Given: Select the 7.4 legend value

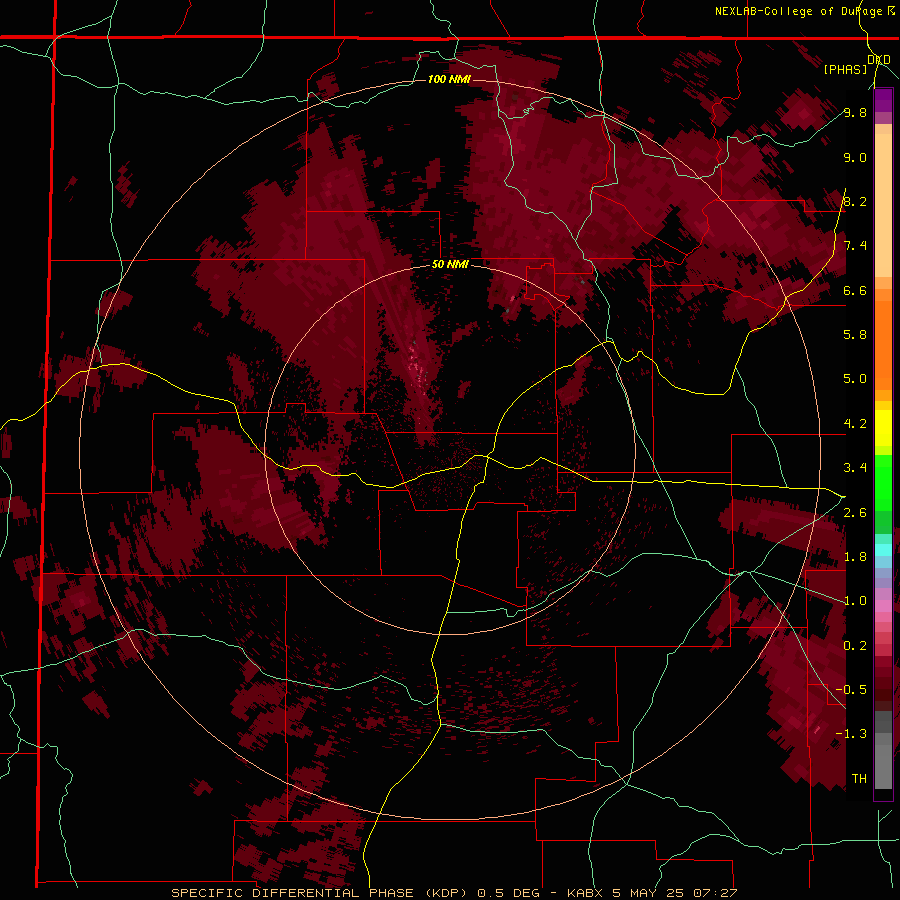Looking at the screenshot, I should (x=855, y=246).
